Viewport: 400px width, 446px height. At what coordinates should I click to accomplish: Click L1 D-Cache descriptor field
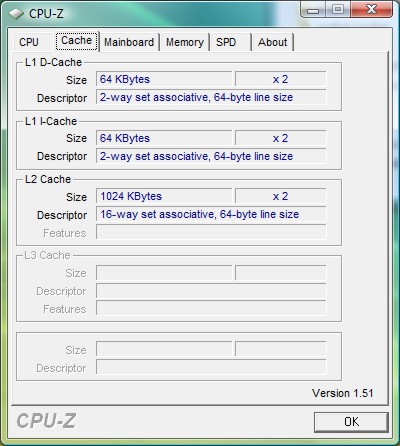tap(211, 97)
